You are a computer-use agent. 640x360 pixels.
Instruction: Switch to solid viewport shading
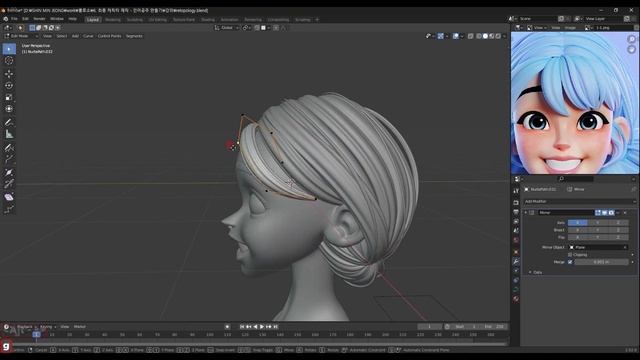(485, 36)
